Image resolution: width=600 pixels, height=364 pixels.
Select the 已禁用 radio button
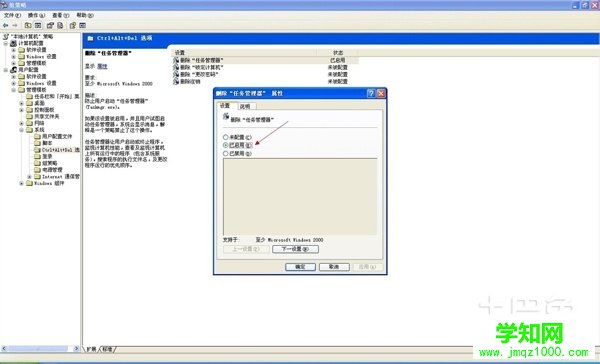tap(226, 153)
